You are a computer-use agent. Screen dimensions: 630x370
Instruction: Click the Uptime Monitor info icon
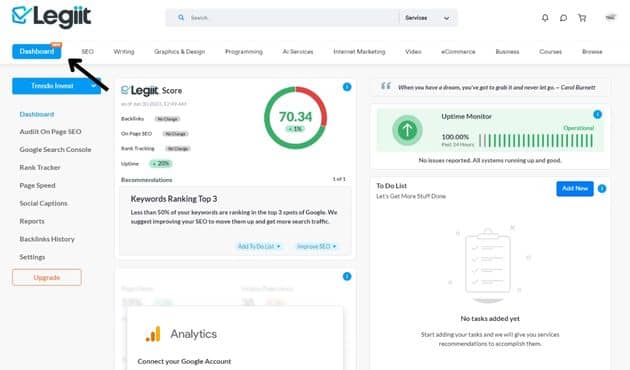tap(597, 114)
